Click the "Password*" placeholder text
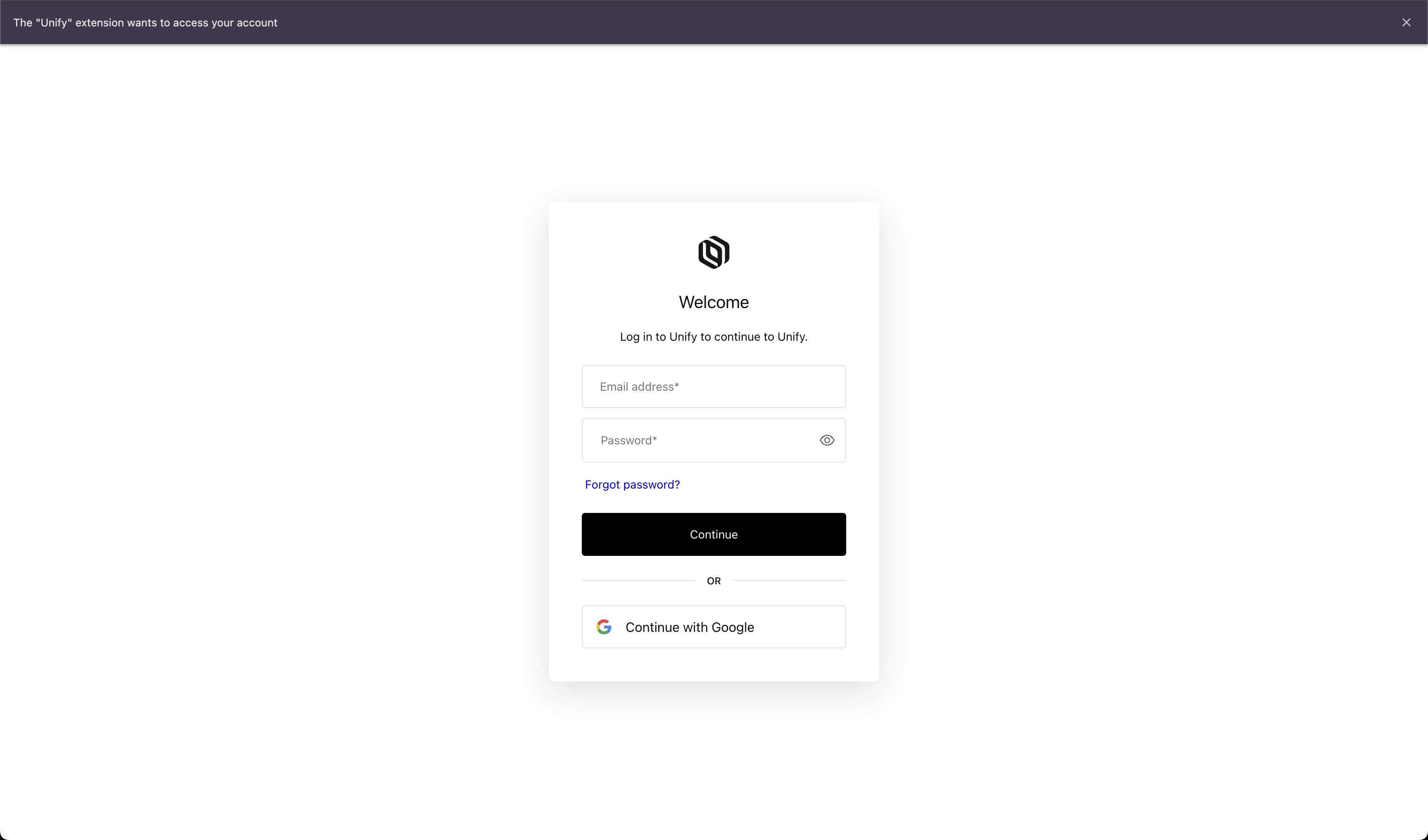Image resolution: width=1428 pixels, height=840 pixels. [628, 440]
